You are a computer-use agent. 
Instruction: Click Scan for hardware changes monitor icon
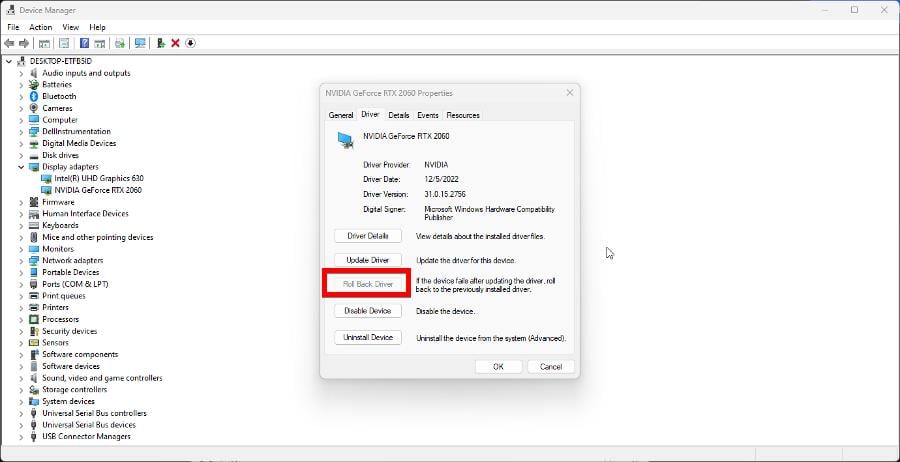(x=140, y=43)
